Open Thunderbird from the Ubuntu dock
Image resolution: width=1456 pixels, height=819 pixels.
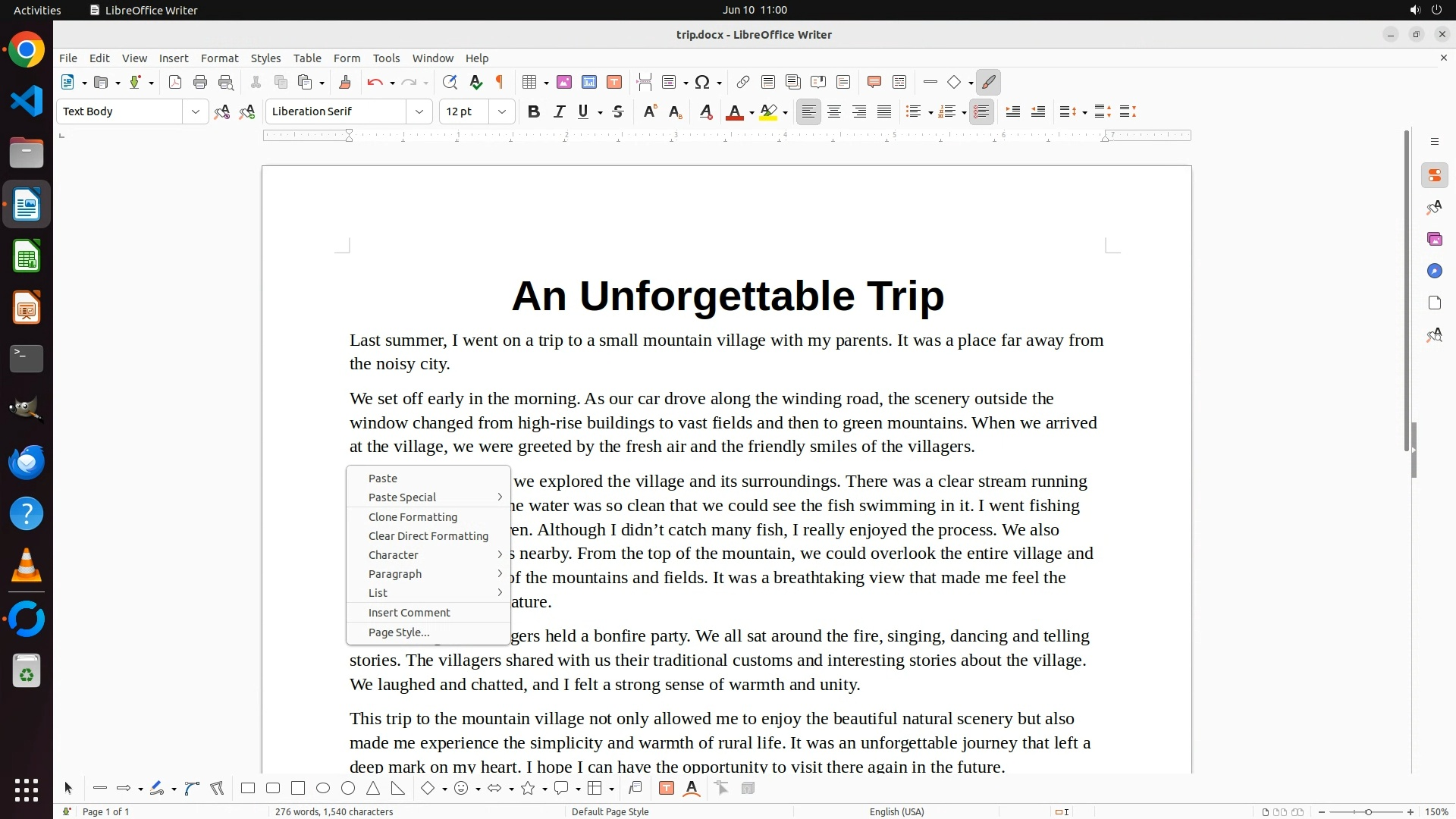[27, 462]
